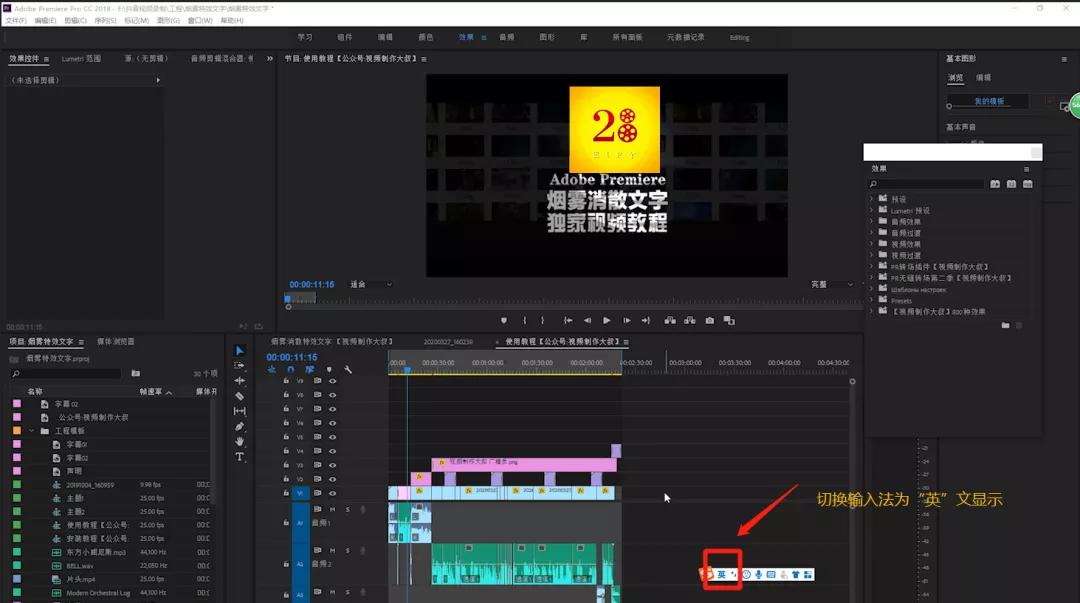
Task: Open the 完整 playback resolution dropdown
Action: click(832, 284)
